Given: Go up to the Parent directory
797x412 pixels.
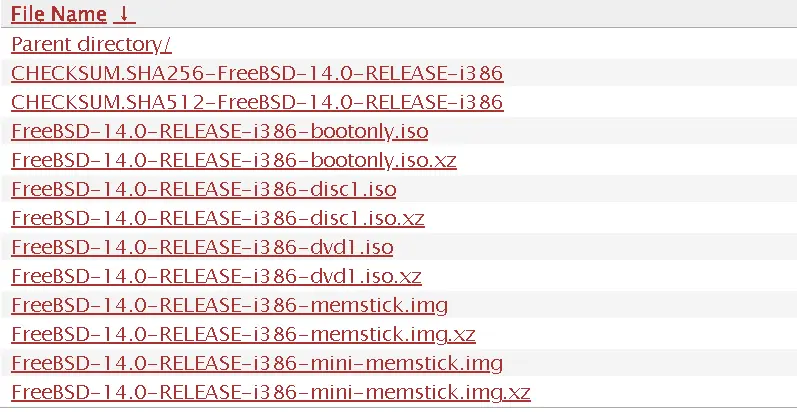Looking at the screenshot, I should pyautogui.click(x=91, y=45).
